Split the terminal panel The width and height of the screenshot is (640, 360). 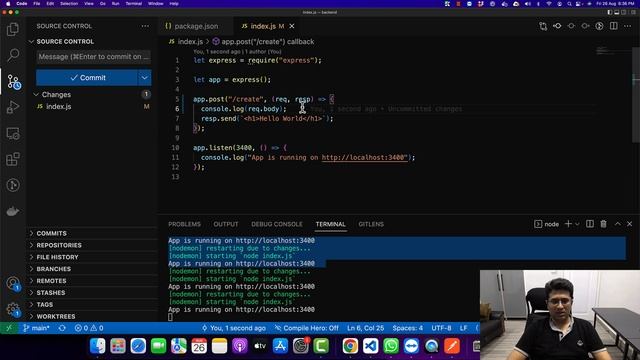click(590, 224)
